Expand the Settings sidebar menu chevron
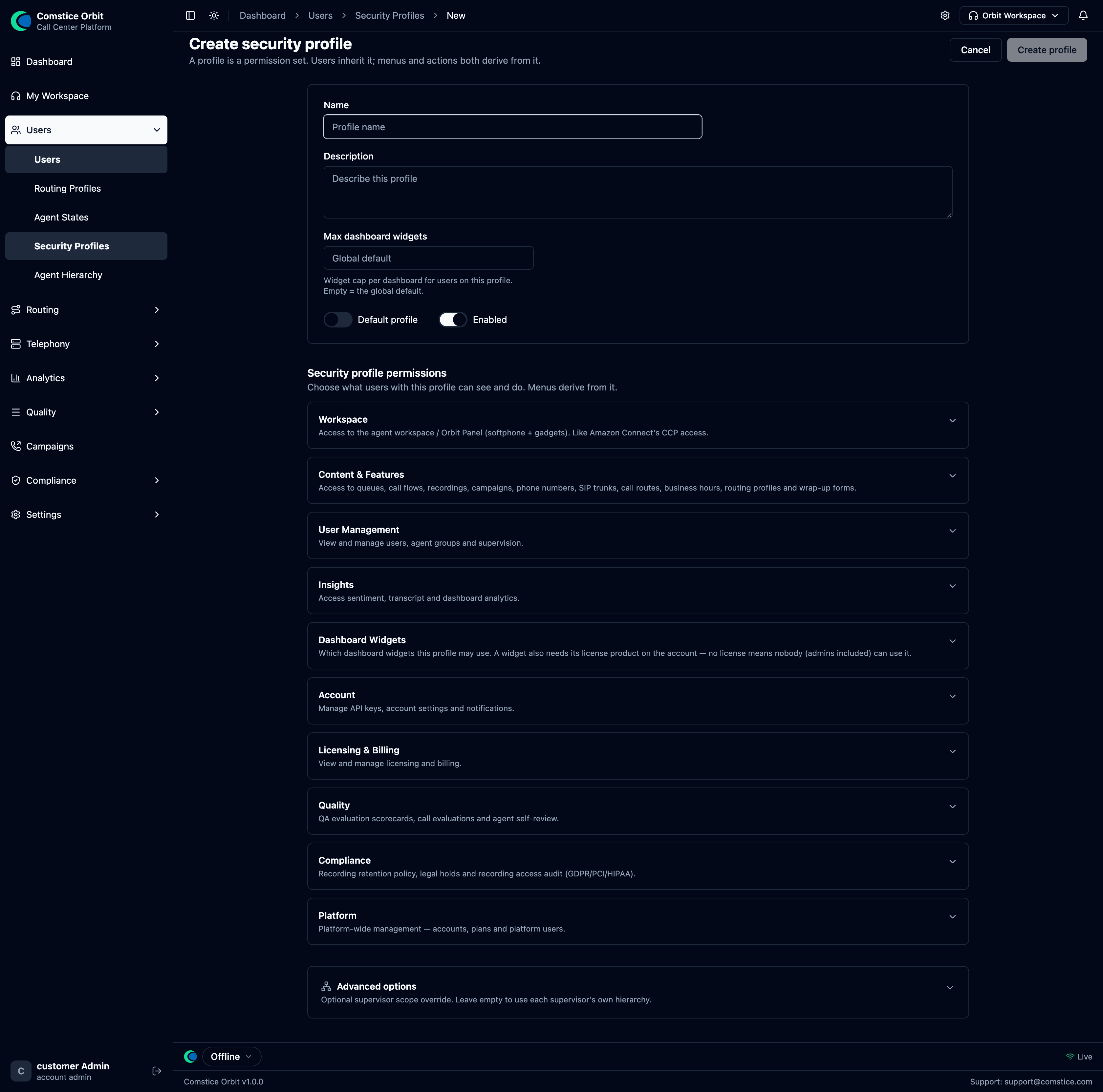 157,514
